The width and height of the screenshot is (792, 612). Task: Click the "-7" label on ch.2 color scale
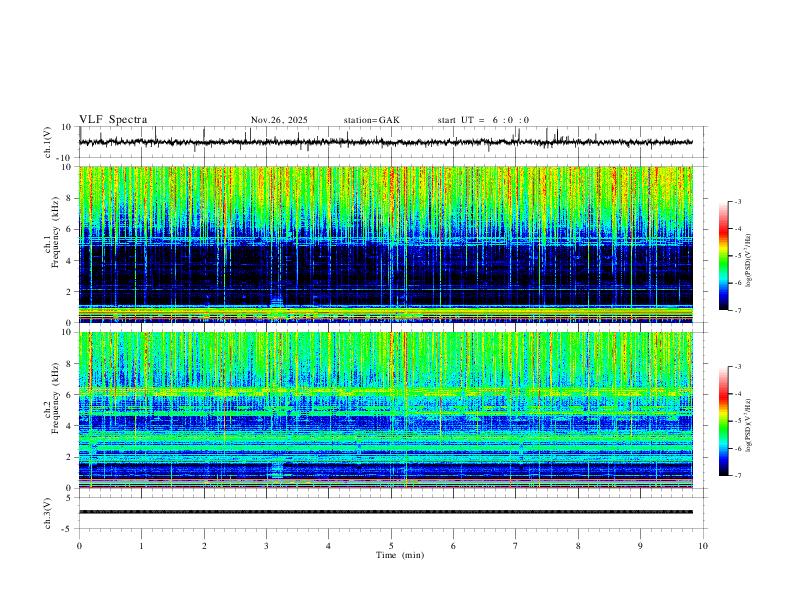coord(737,476)
